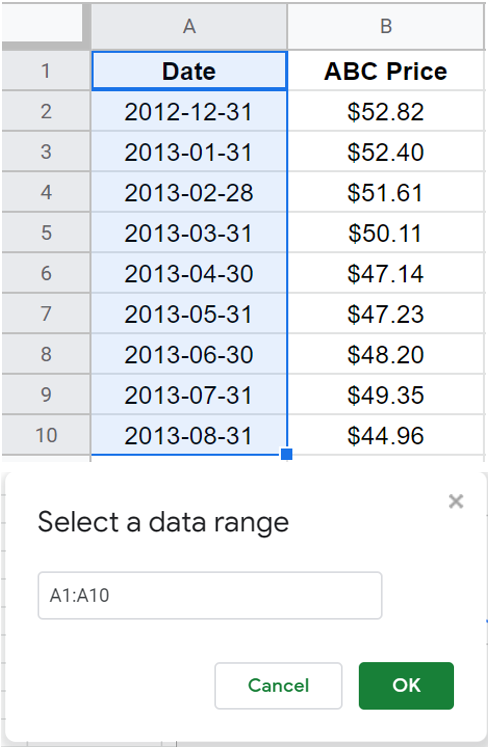Select column B header
490x747 pixels.
point(386,26)
